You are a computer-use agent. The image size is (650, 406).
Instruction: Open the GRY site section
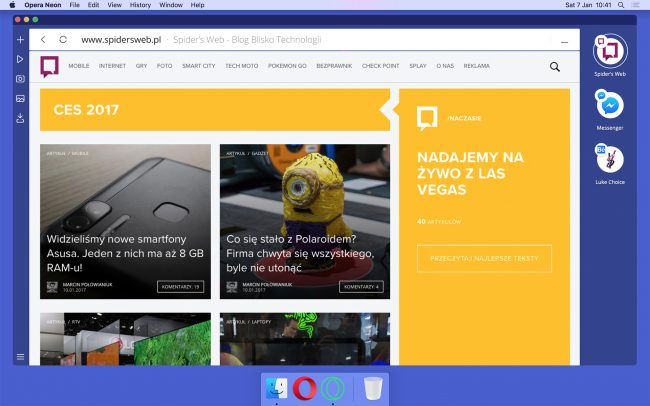click(x=141, y=66)
